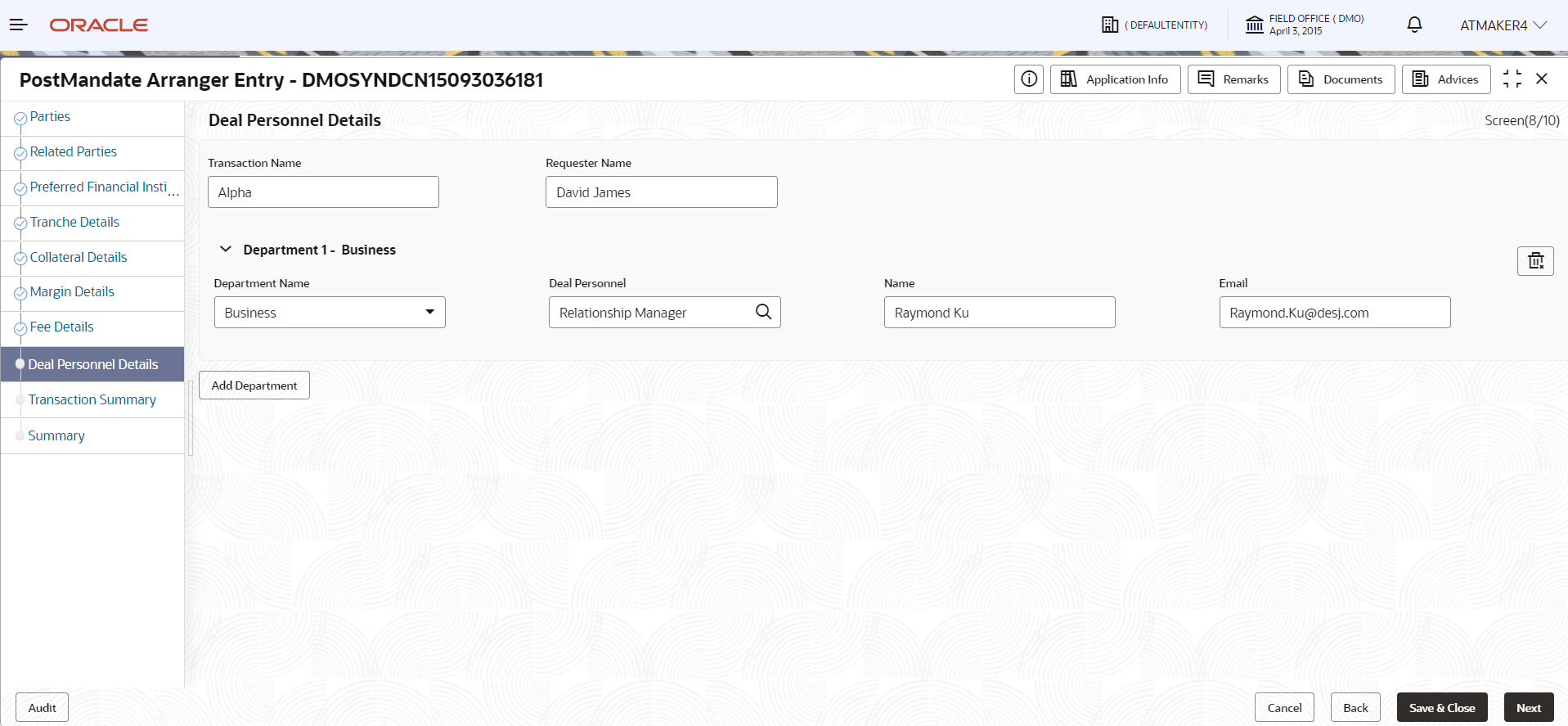Go to Tranche Details step

click(x=74, y=223)
